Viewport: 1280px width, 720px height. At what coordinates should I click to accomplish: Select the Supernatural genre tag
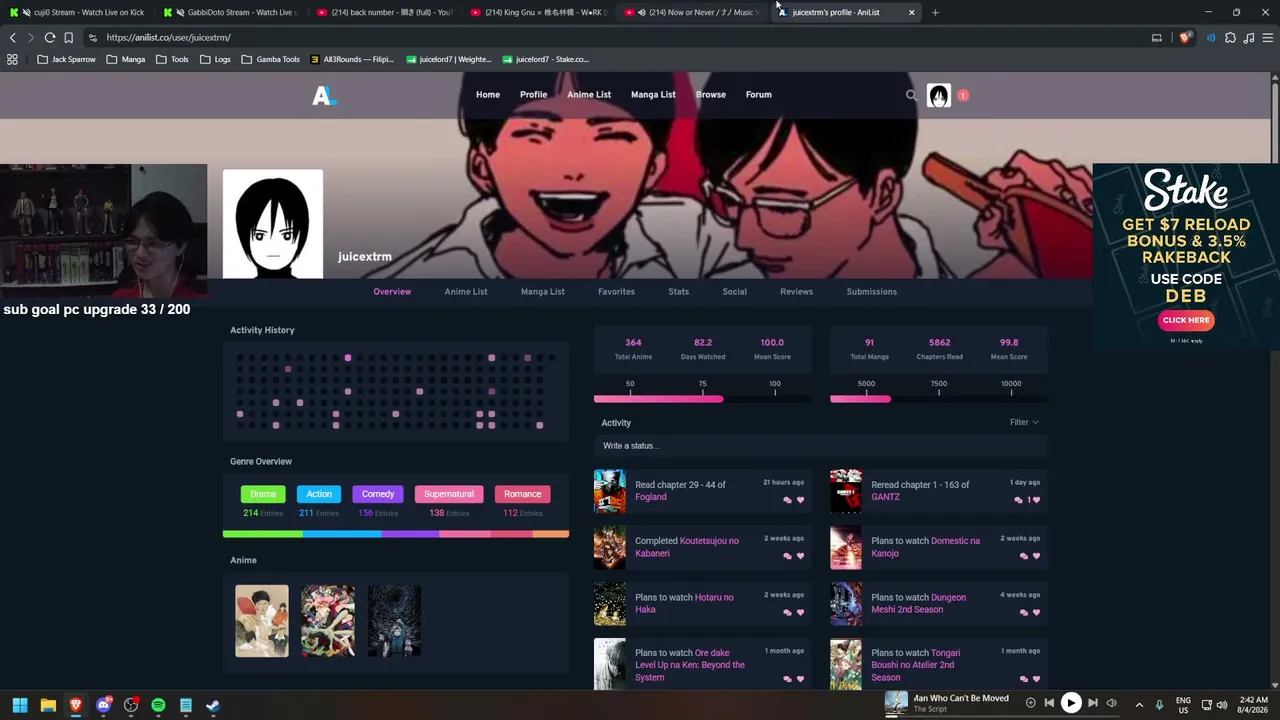[x=449, y=494]
